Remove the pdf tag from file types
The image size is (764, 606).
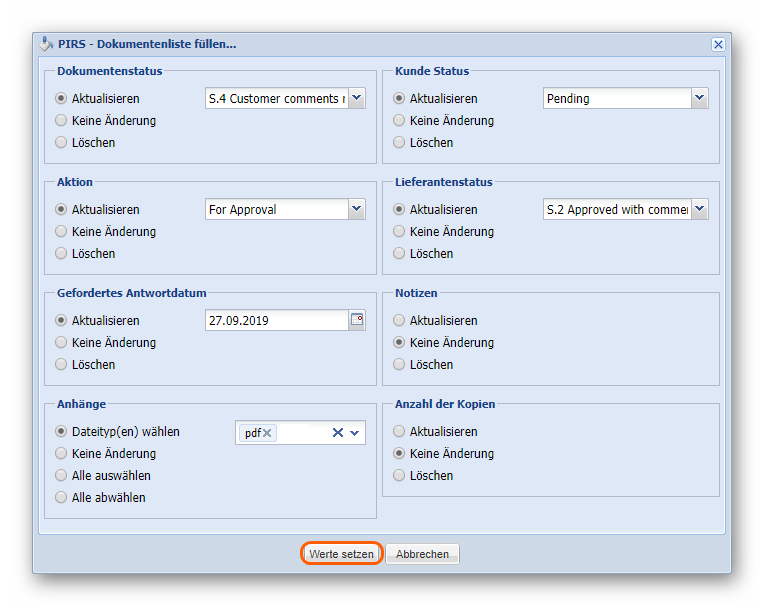(x=268, y=433)
